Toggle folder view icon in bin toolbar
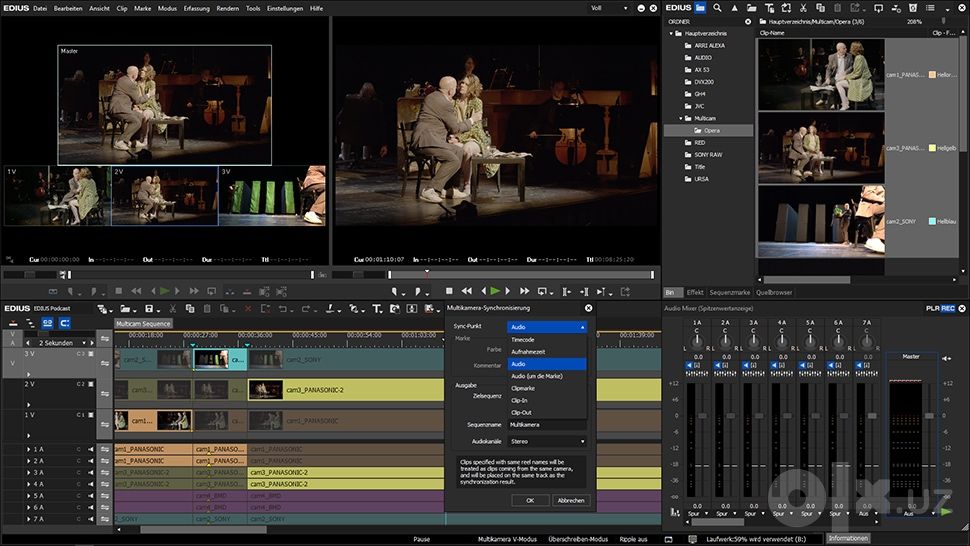 (700, 8)
